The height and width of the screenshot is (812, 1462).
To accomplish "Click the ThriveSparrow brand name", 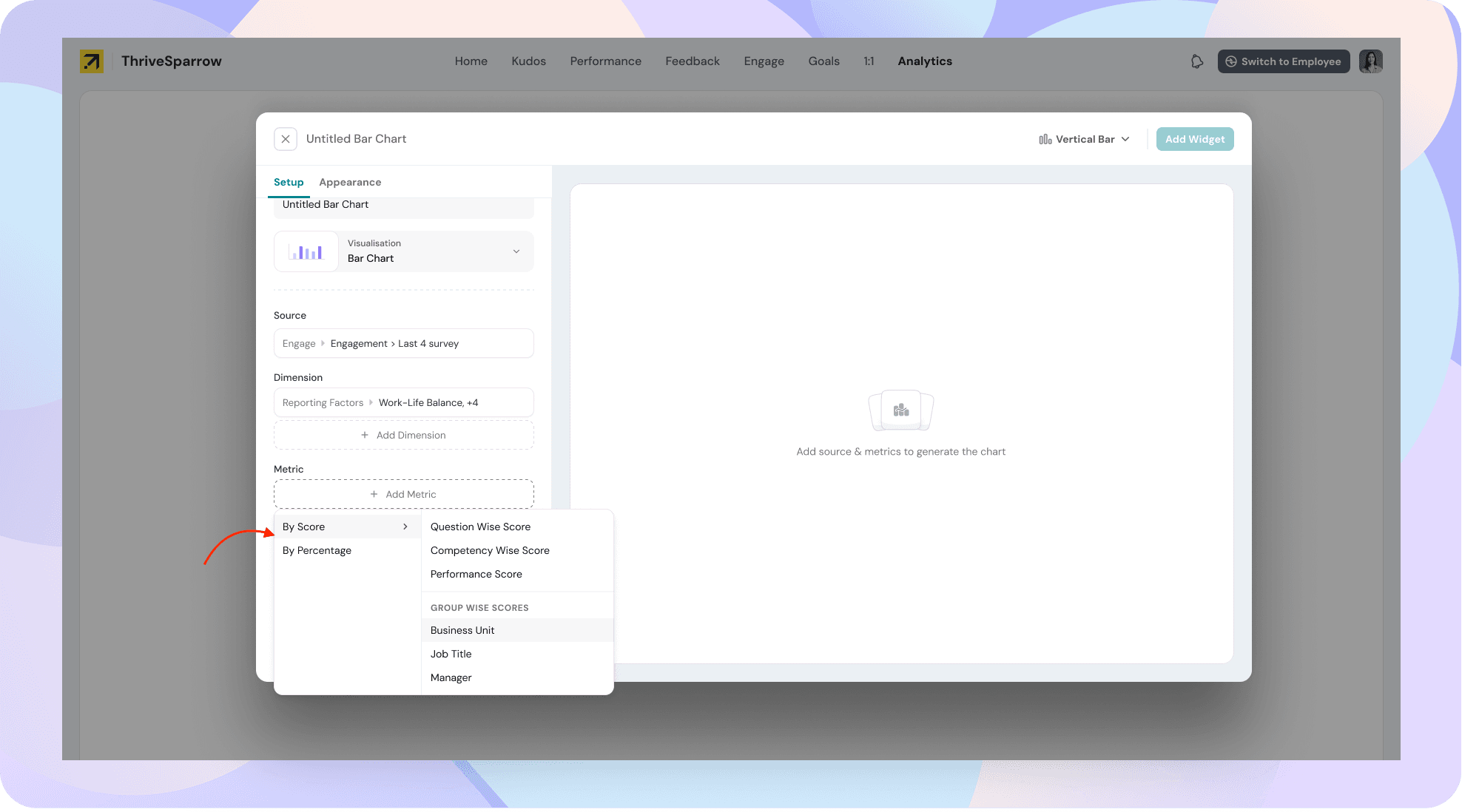I will pos(172,61).
